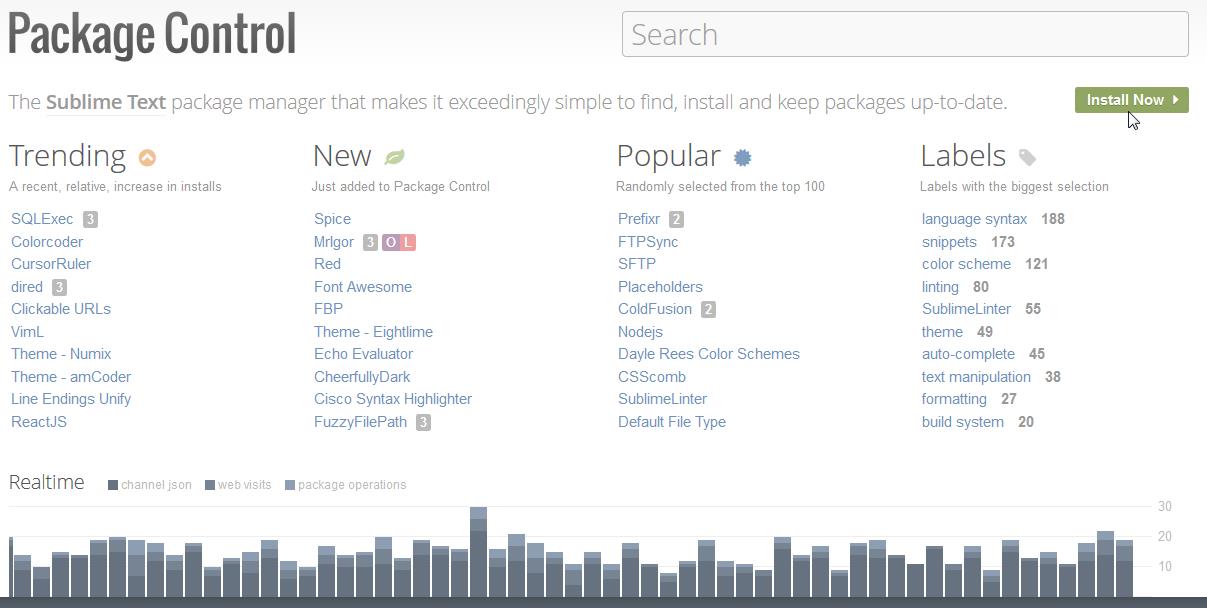
Task: Open the Default File Type package
Action: [x=672, y=422]
